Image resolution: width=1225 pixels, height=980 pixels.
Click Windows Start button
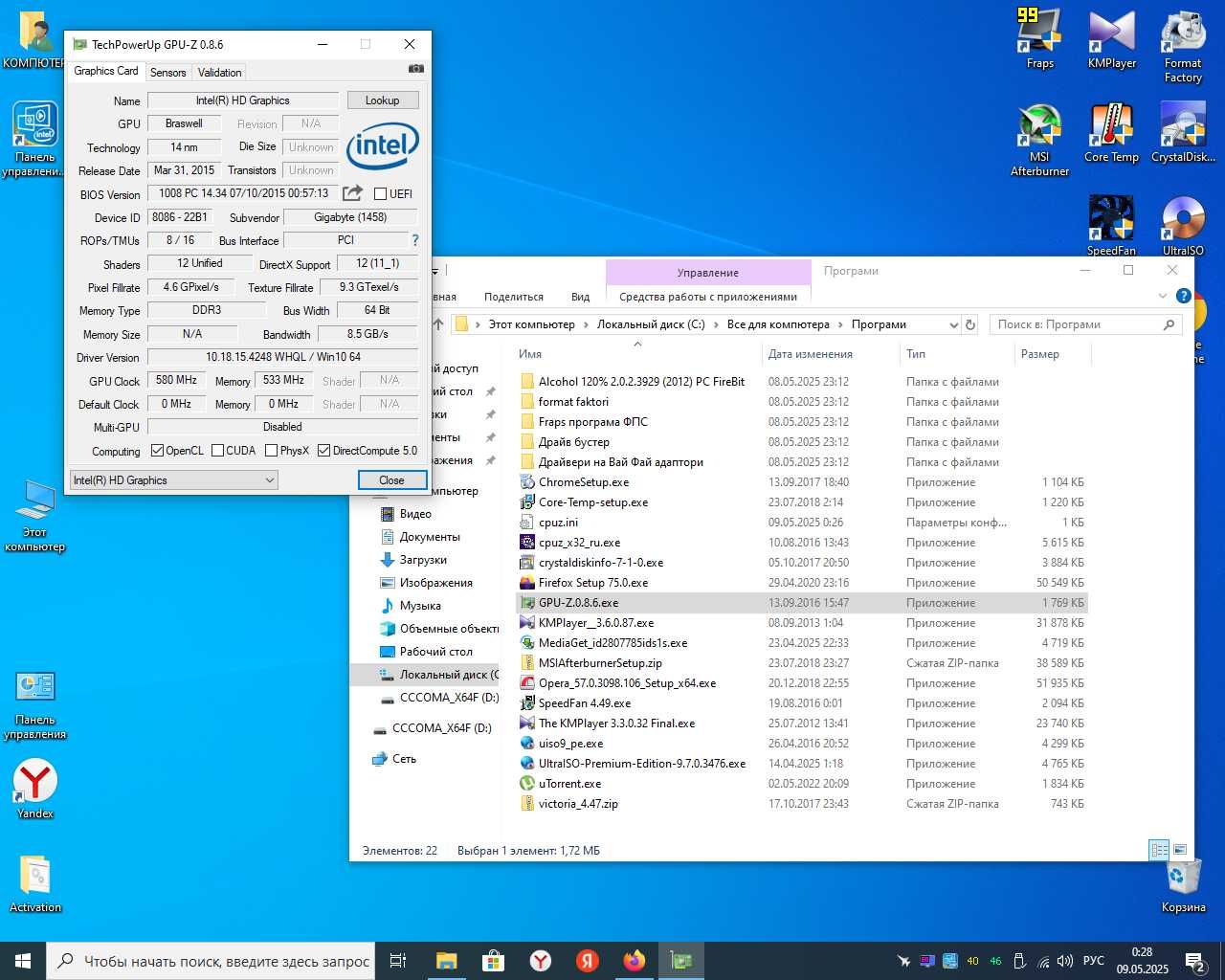coord(23,961)
